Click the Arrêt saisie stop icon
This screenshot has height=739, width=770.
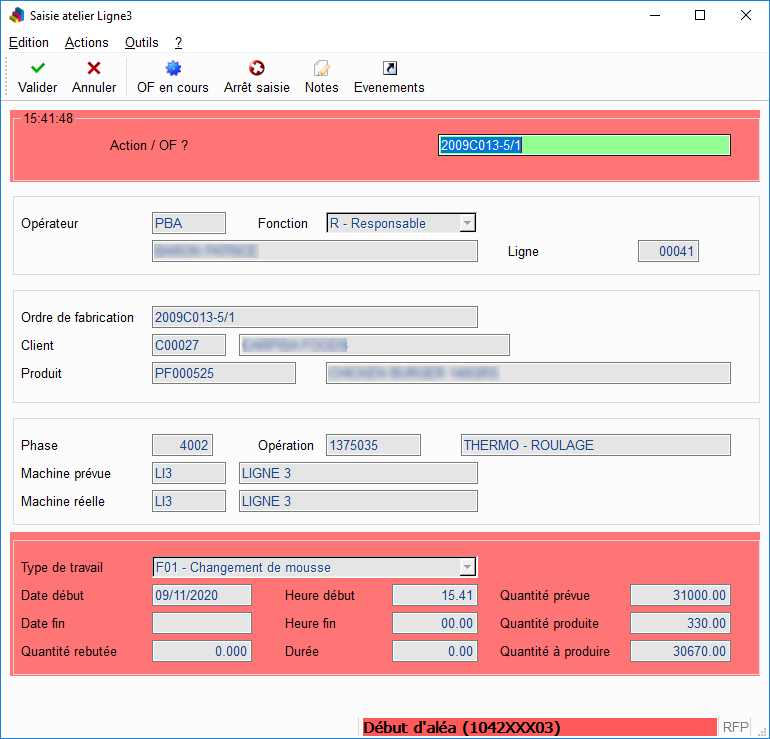[x=256, y=68]
